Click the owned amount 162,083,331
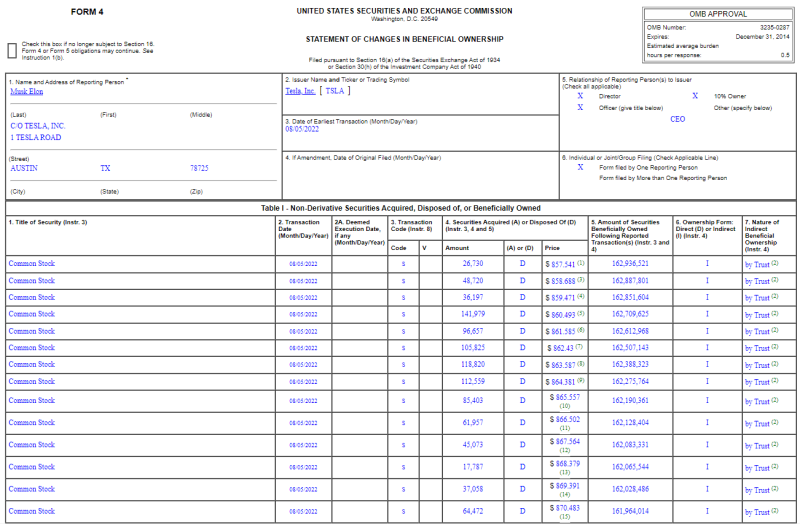 click(x=630, y=444)
